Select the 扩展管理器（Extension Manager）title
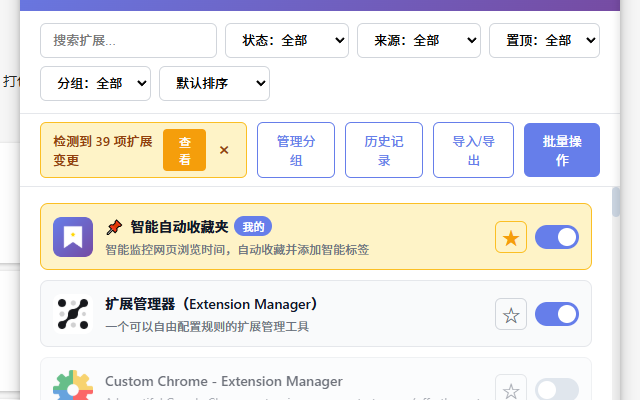Viewport: 640px width, 400px height. coord(211,304)
